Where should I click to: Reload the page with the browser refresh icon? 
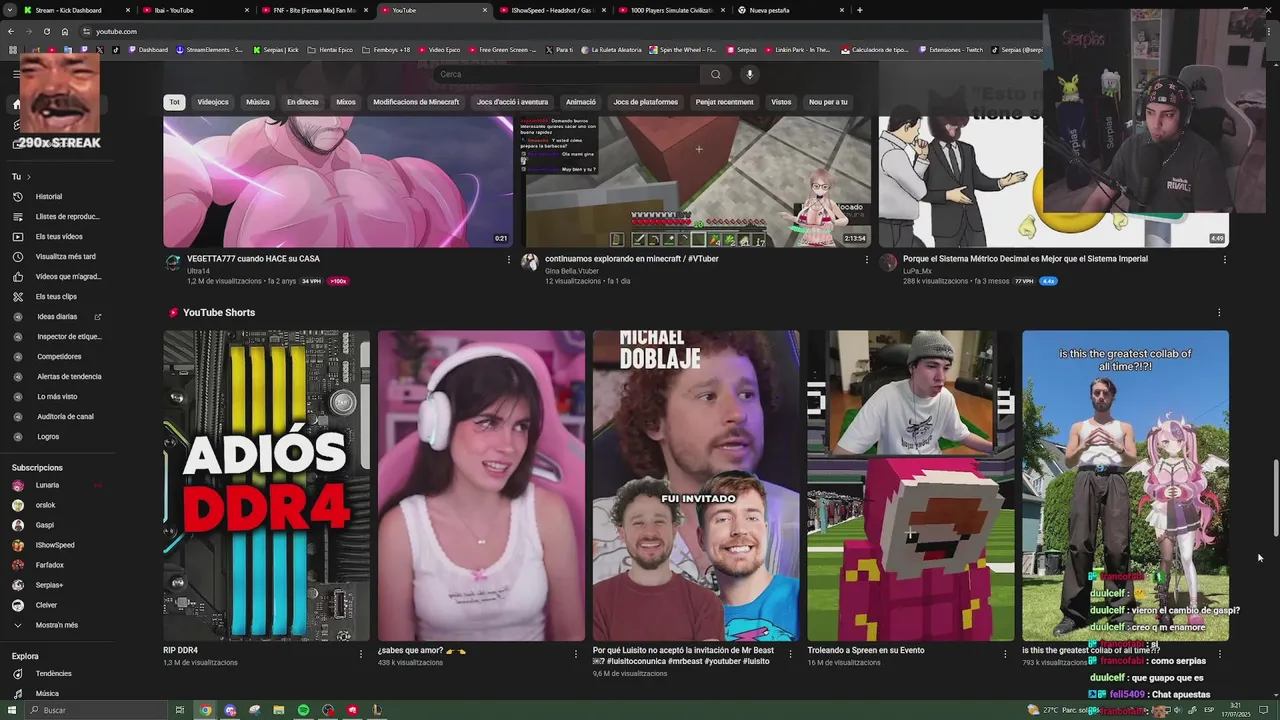[46, 31]
